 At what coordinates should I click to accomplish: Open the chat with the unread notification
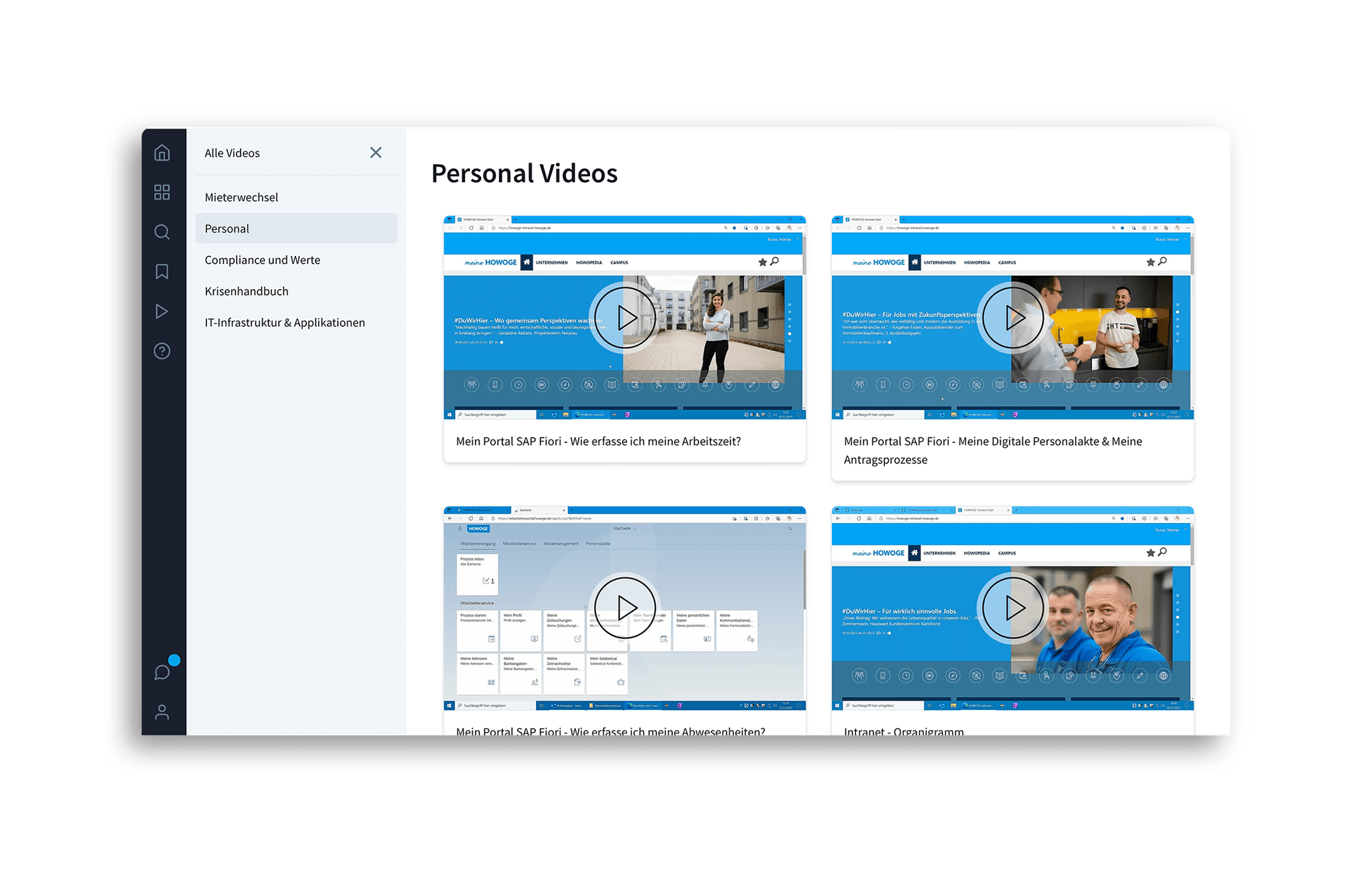[161, 671]
